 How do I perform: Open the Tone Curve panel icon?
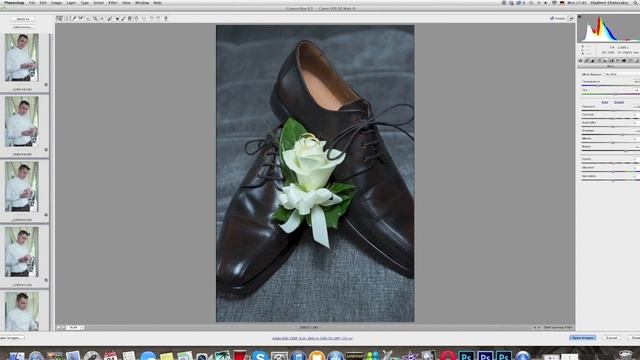tap(587, 60)
